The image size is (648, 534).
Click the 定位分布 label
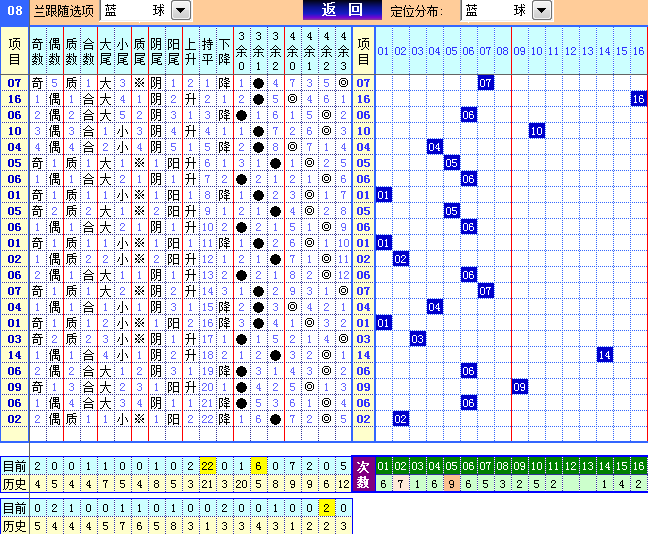click(416, 11)
